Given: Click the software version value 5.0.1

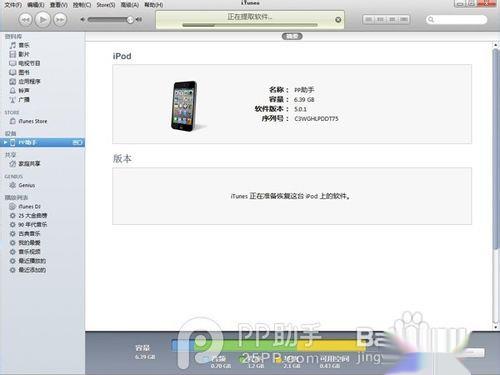Looking at the screenshot, I should tap(300, 109).
